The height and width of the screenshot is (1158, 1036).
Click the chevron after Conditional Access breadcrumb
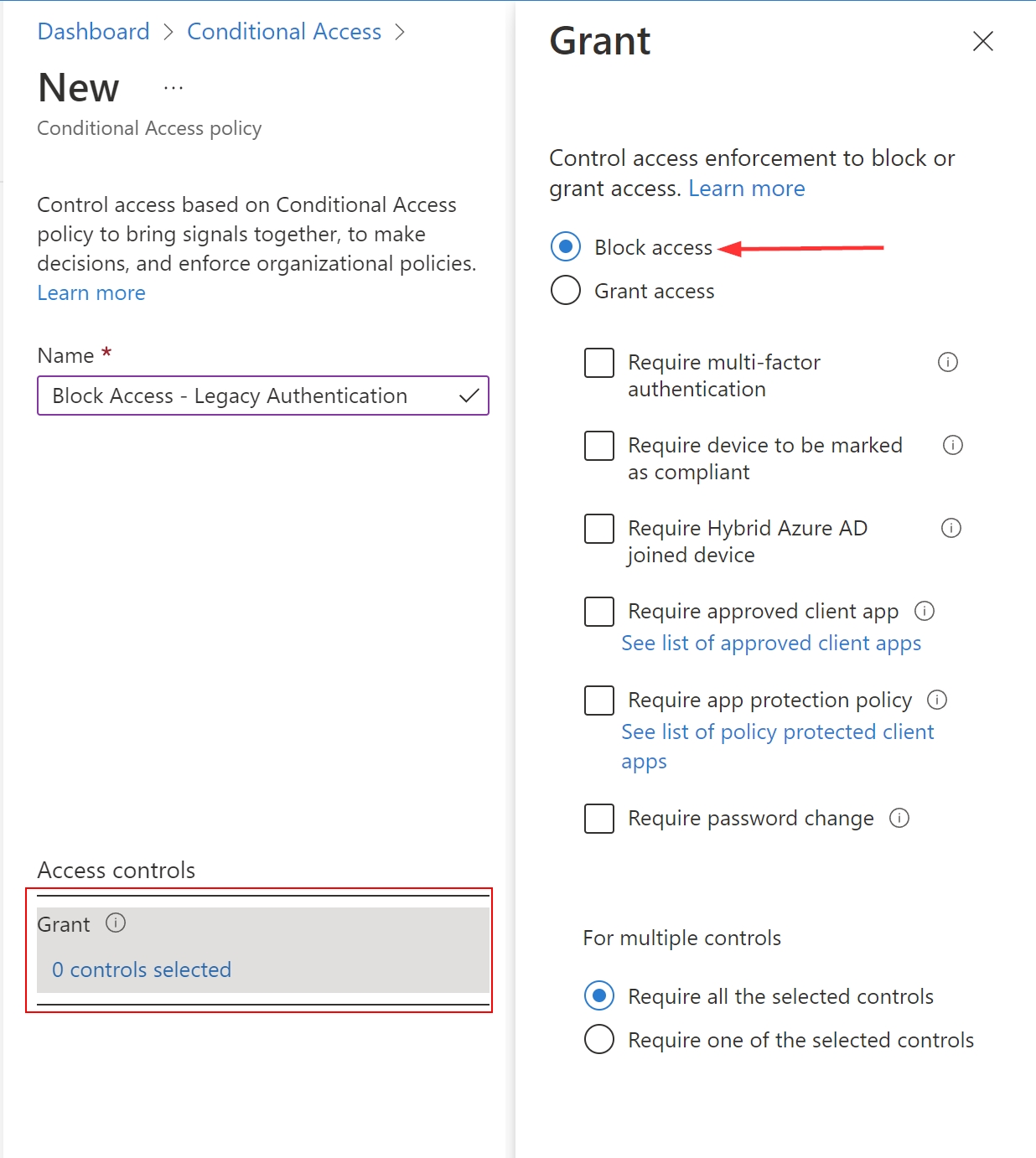click(401, 31)
